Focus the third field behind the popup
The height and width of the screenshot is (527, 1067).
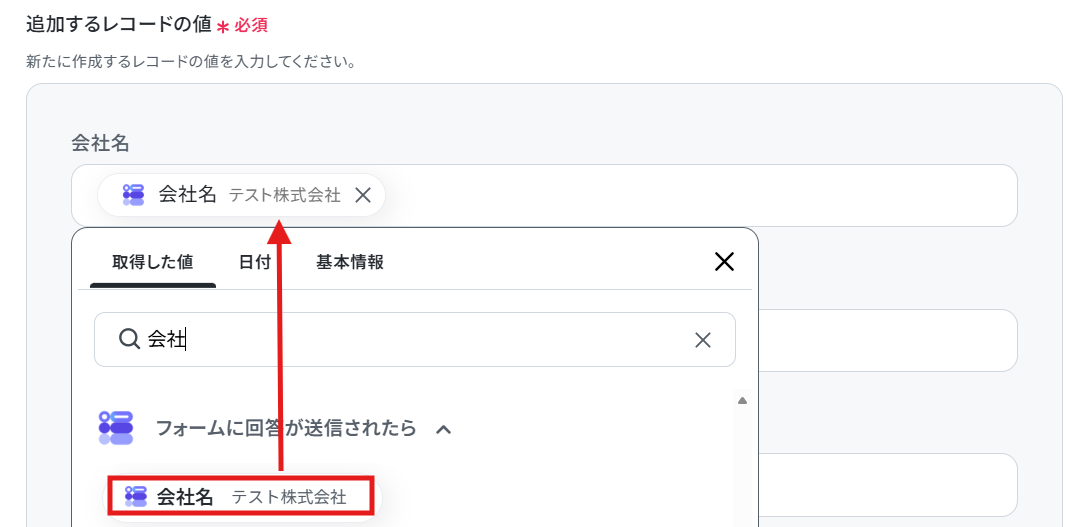(x=887, y=485)
